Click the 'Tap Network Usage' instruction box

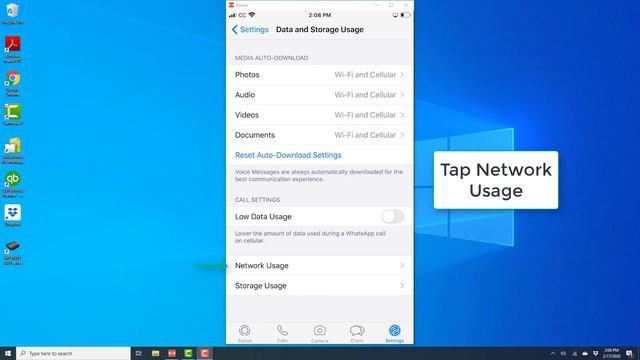click(x=496, y=180)
